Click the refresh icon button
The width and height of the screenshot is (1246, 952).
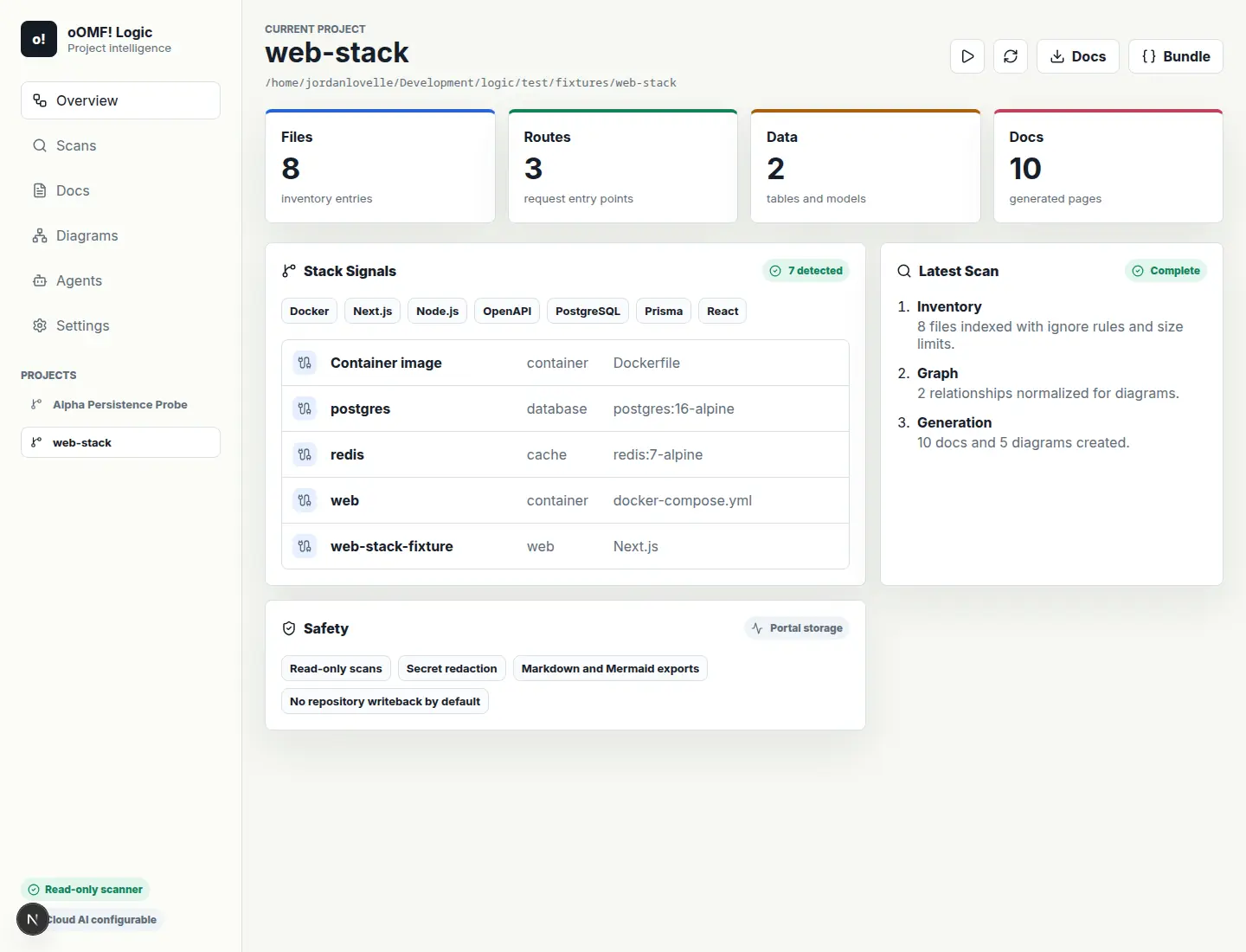[x=1011, y=56]
